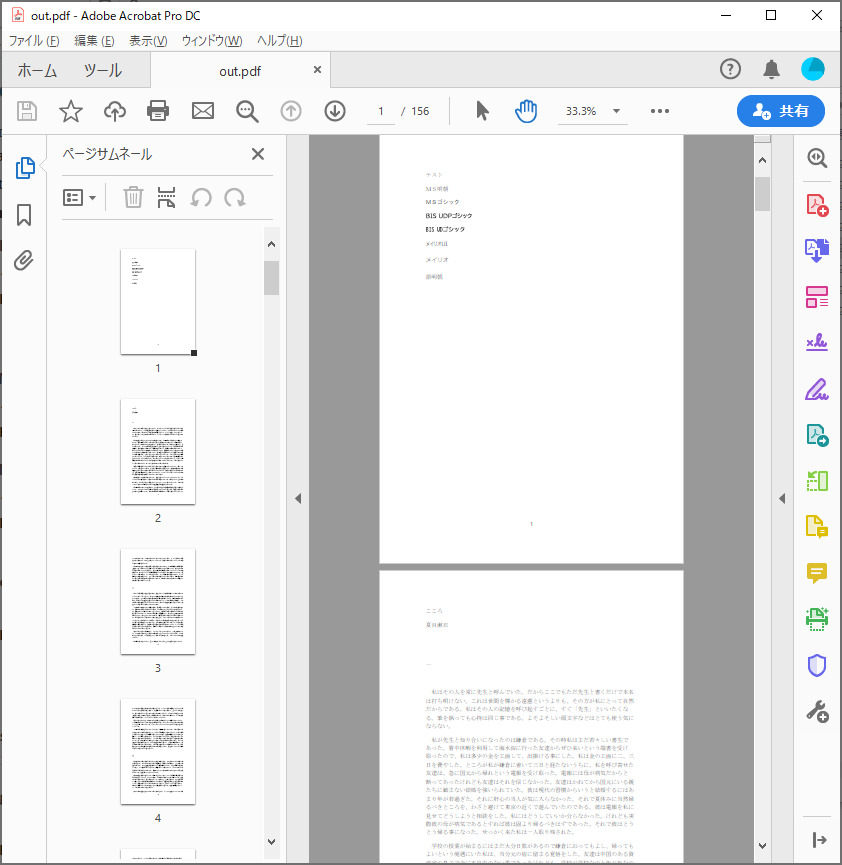842x865 pixels.
Task: Click the 33.3% zoom value field
Action: coord(581,111)
